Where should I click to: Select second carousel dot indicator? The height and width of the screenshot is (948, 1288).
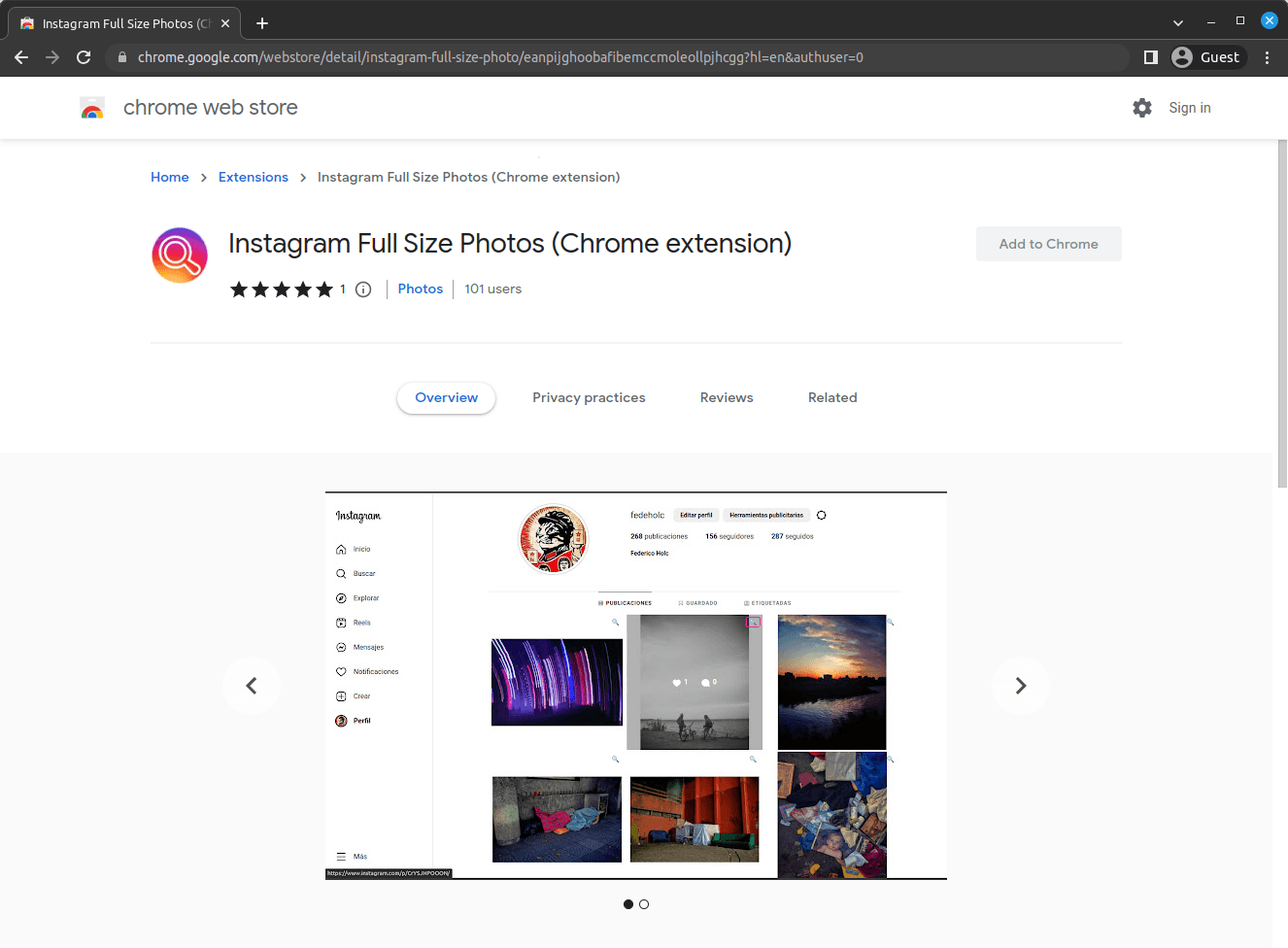point(644,904)
